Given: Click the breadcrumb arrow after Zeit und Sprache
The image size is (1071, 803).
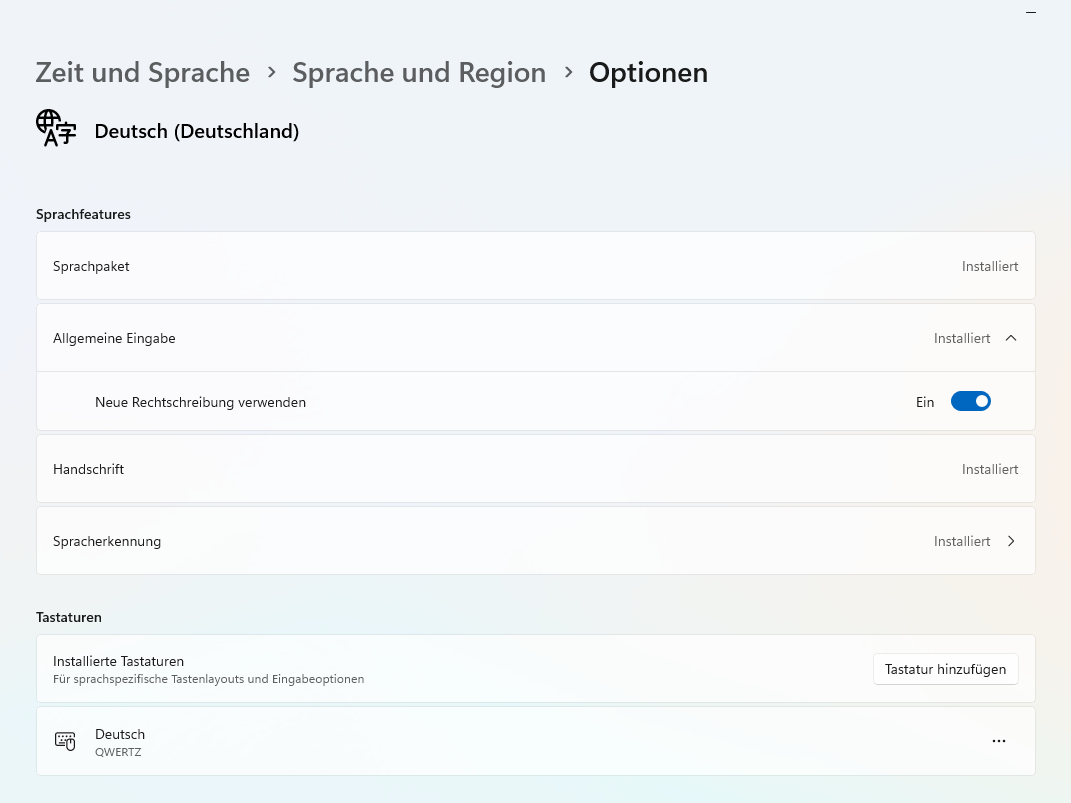Looking at the screenshot, I should tap(271, 72).
